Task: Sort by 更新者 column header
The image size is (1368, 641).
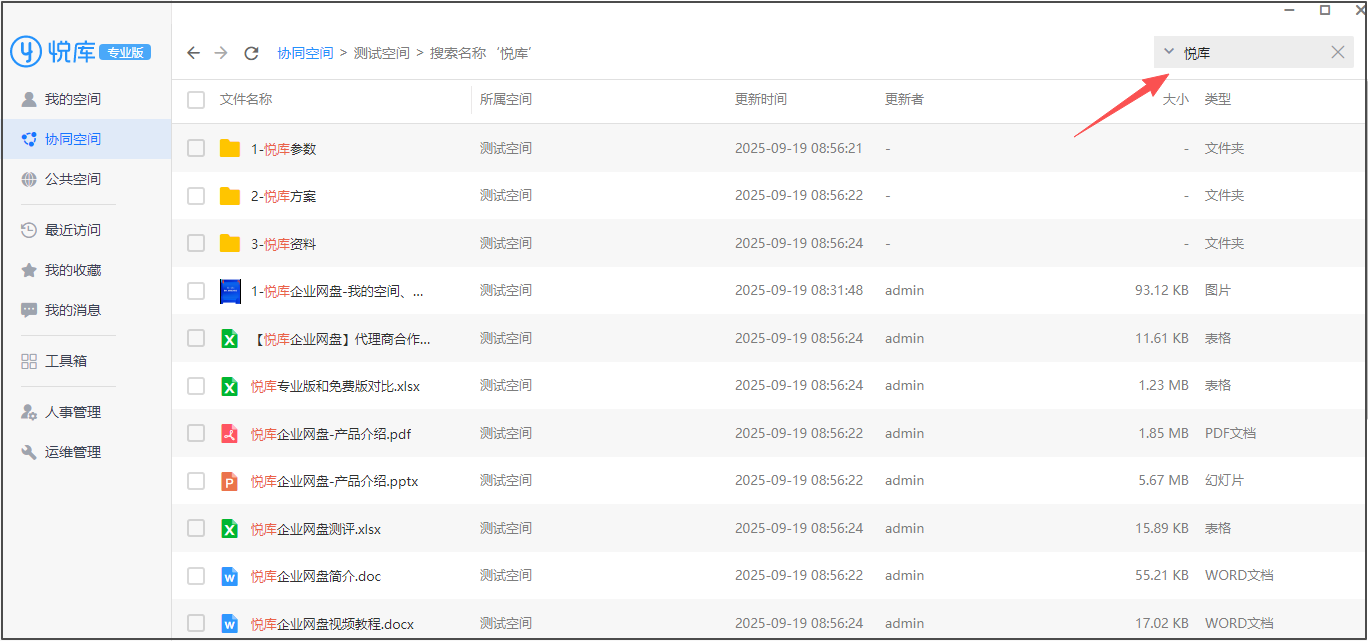Action: 904,99
